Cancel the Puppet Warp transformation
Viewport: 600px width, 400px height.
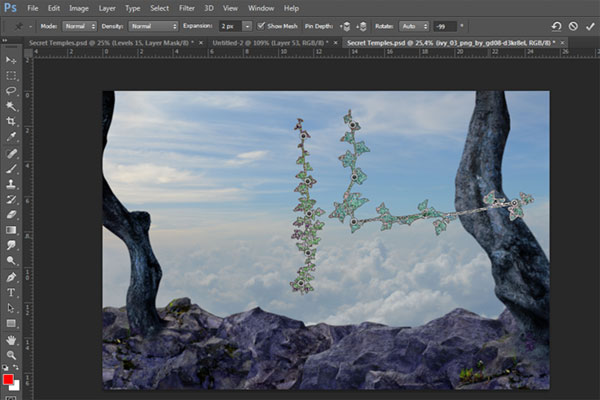[x=573, y=26]
